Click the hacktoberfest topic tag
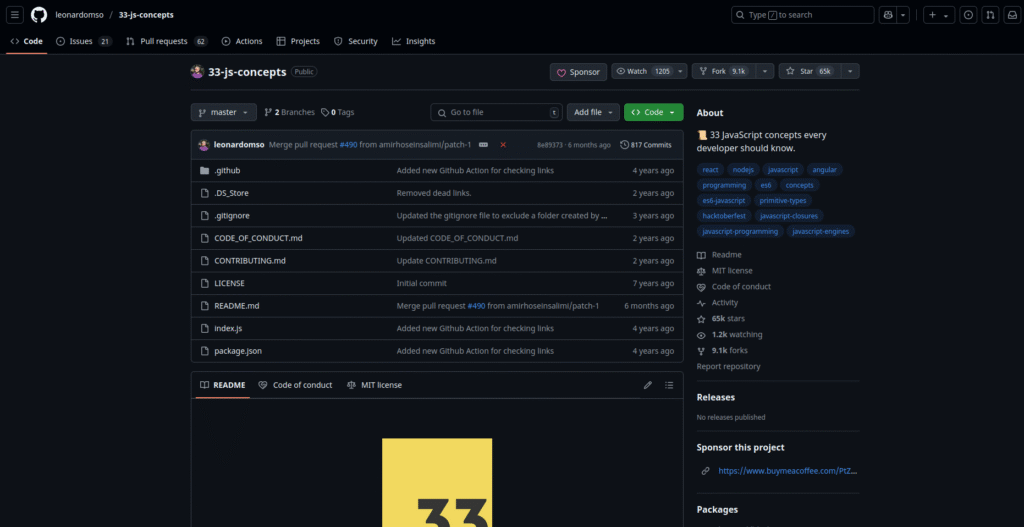Image resolution: width=1024 pixels, height=527 pixels. click(x=724, y=216)
